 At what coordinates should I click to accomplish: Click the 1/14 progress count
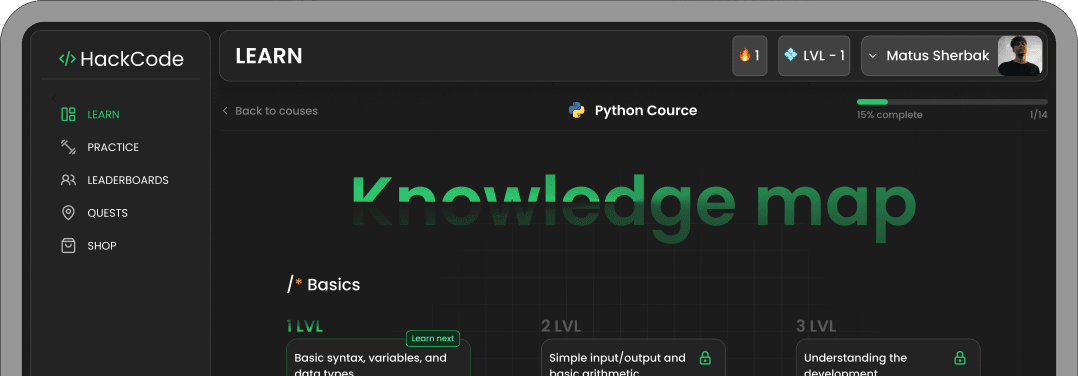(1038, 115)
